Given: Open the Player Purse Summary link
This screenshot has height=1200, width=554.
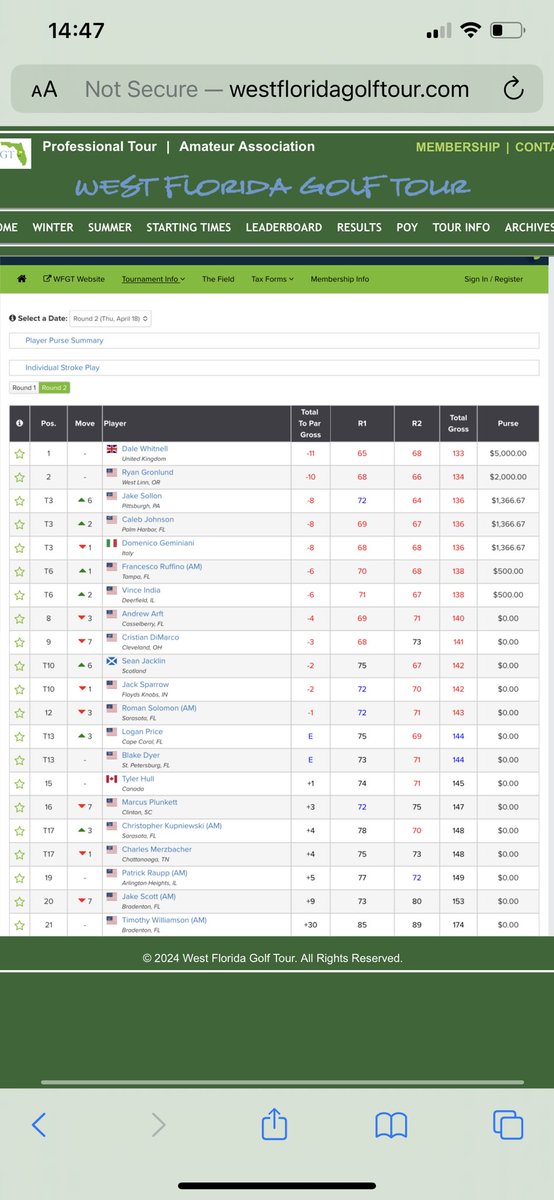Looking at the screenshot, I should [64, 340].
